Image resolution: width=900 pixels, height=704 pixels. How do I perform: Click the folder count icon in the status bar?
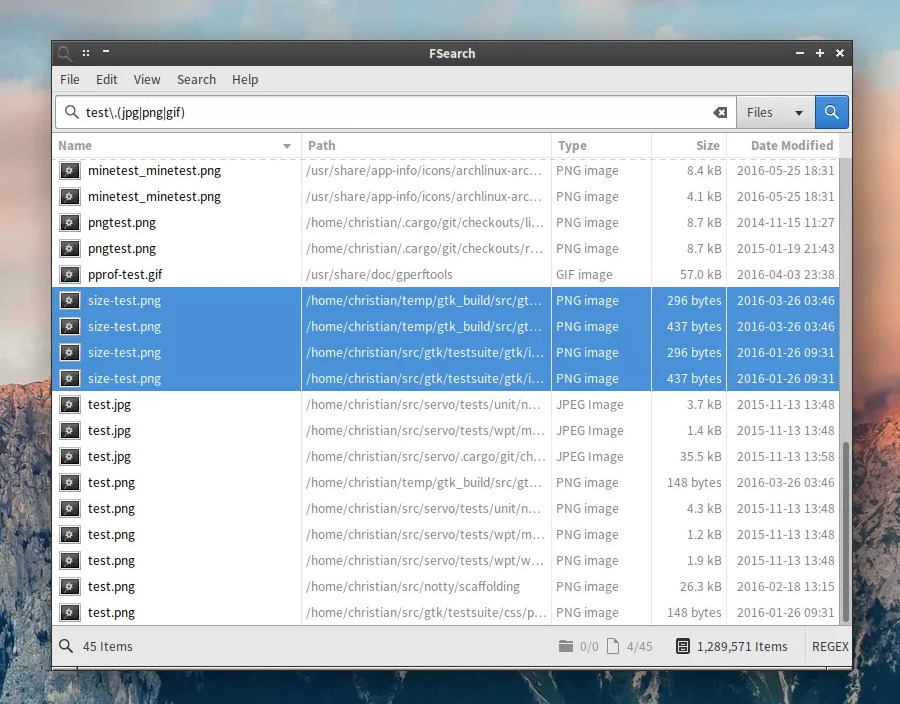(x=566, y=647)
